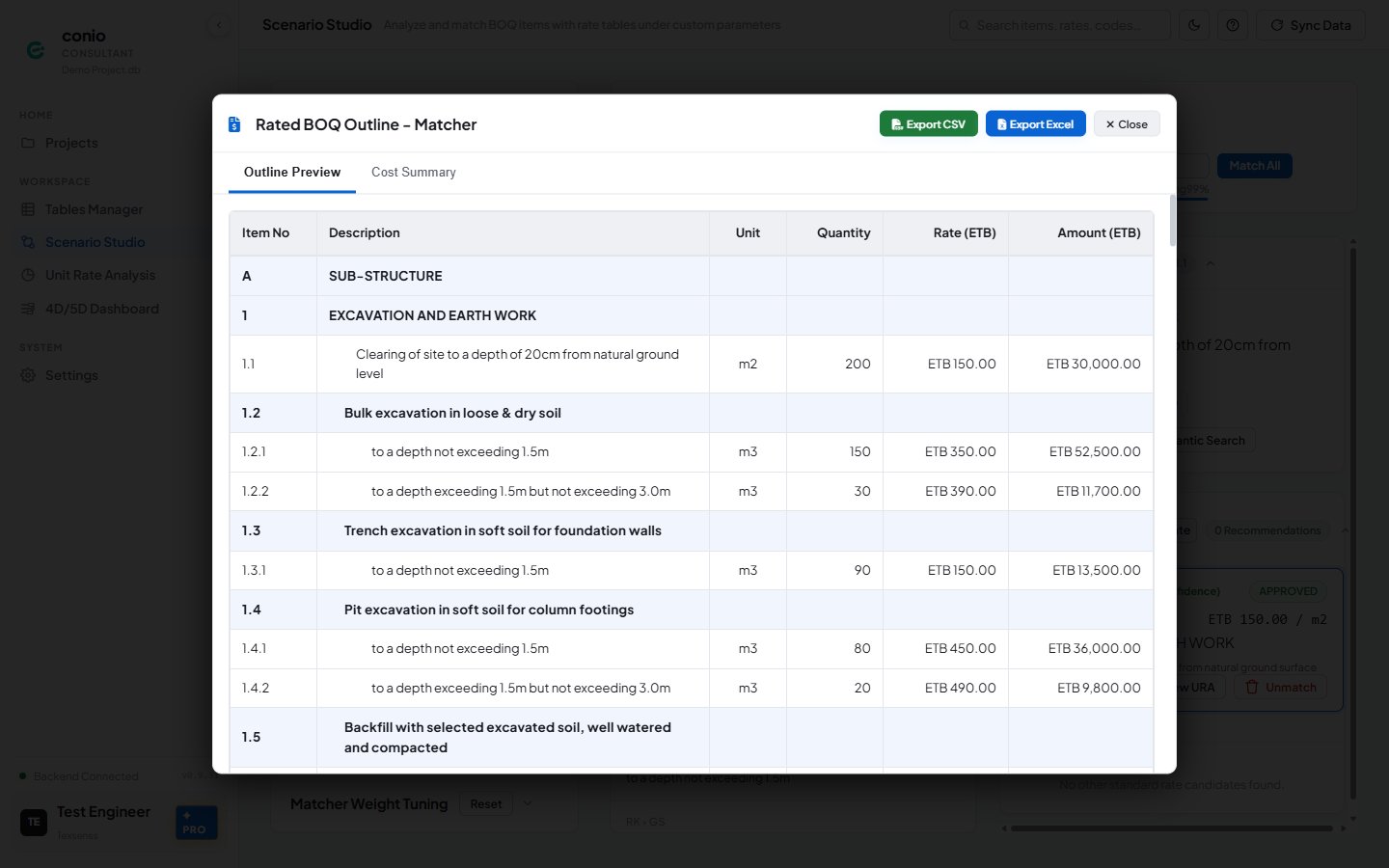Image resolution: width=1389 pixels, height=868 pixels.
Task: Select the Clearing of site description
Action: click(x=517, y=364)
